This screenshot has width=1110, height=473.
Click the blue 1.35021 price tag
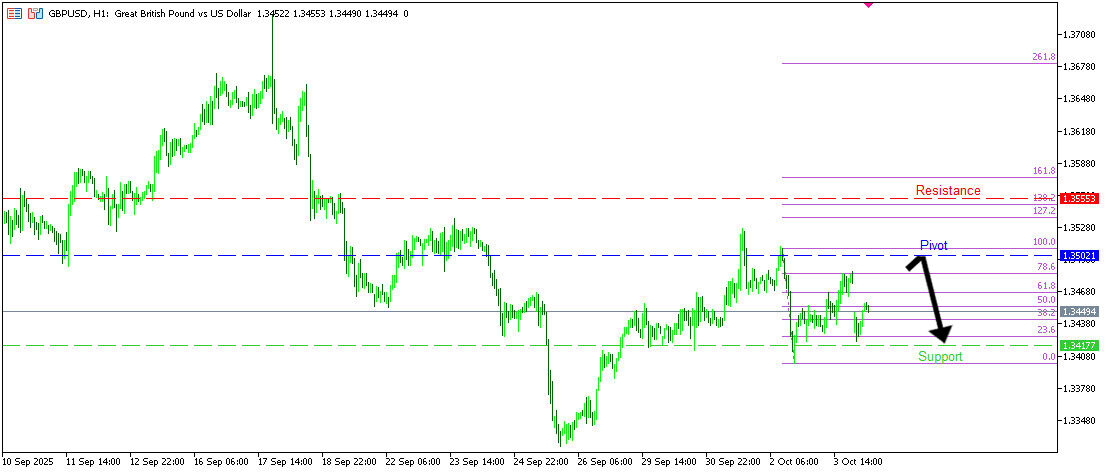click(x=1081, y=256)
